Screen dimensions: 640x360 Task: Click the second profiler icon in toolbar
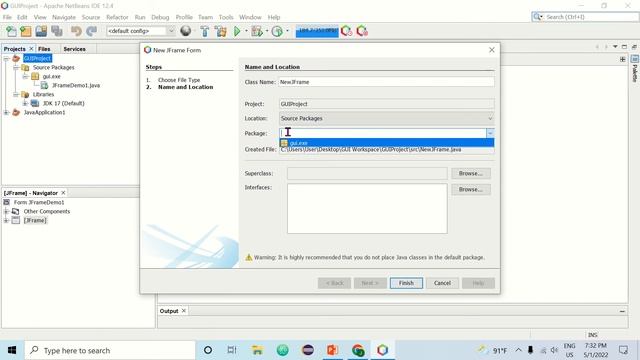362,31
